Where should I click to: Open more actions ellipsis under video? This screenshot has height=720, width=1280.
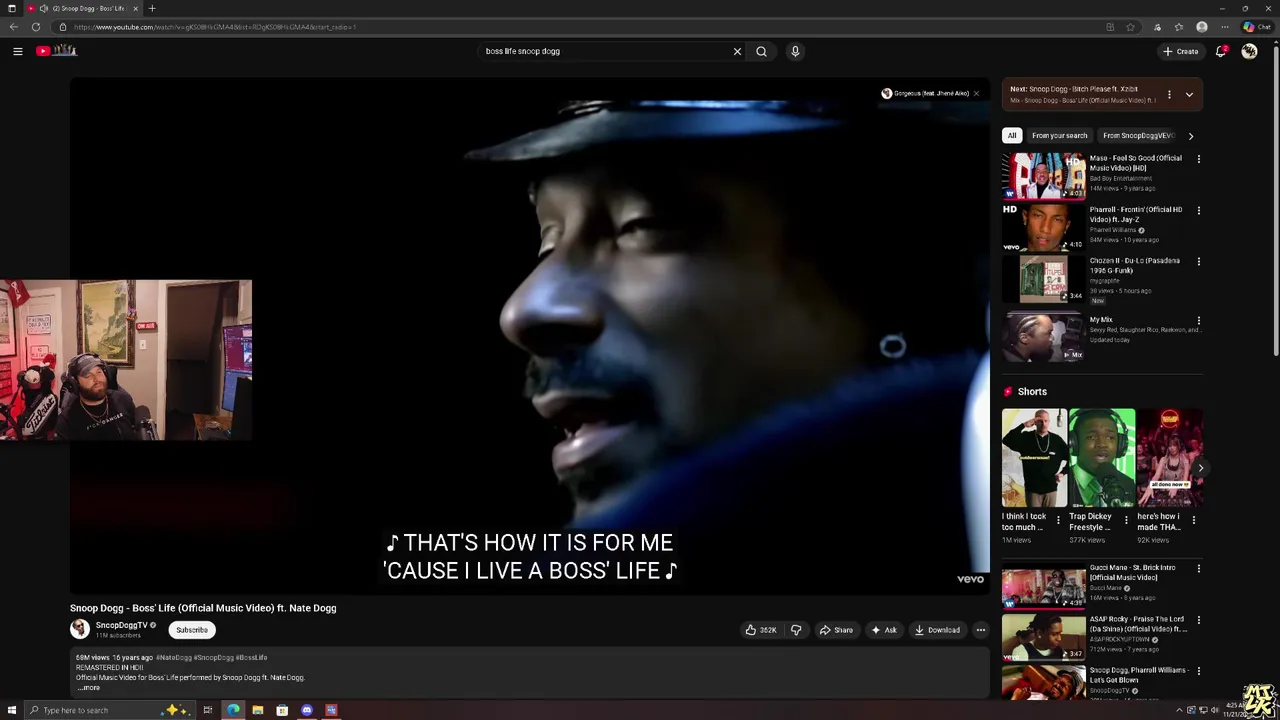pyautogui.click(x=980, y=630)
